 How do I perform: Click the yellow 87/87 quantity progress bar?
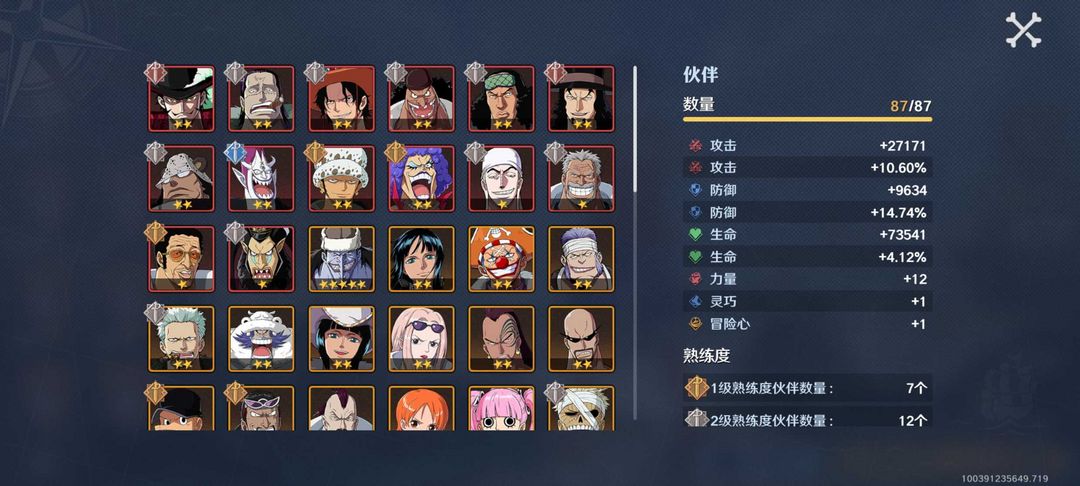coord(807,119)
